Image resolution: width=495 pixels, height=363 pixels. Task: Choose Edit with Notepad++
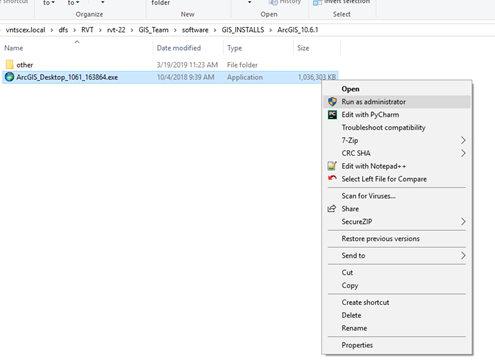click(x=397, y=166)
